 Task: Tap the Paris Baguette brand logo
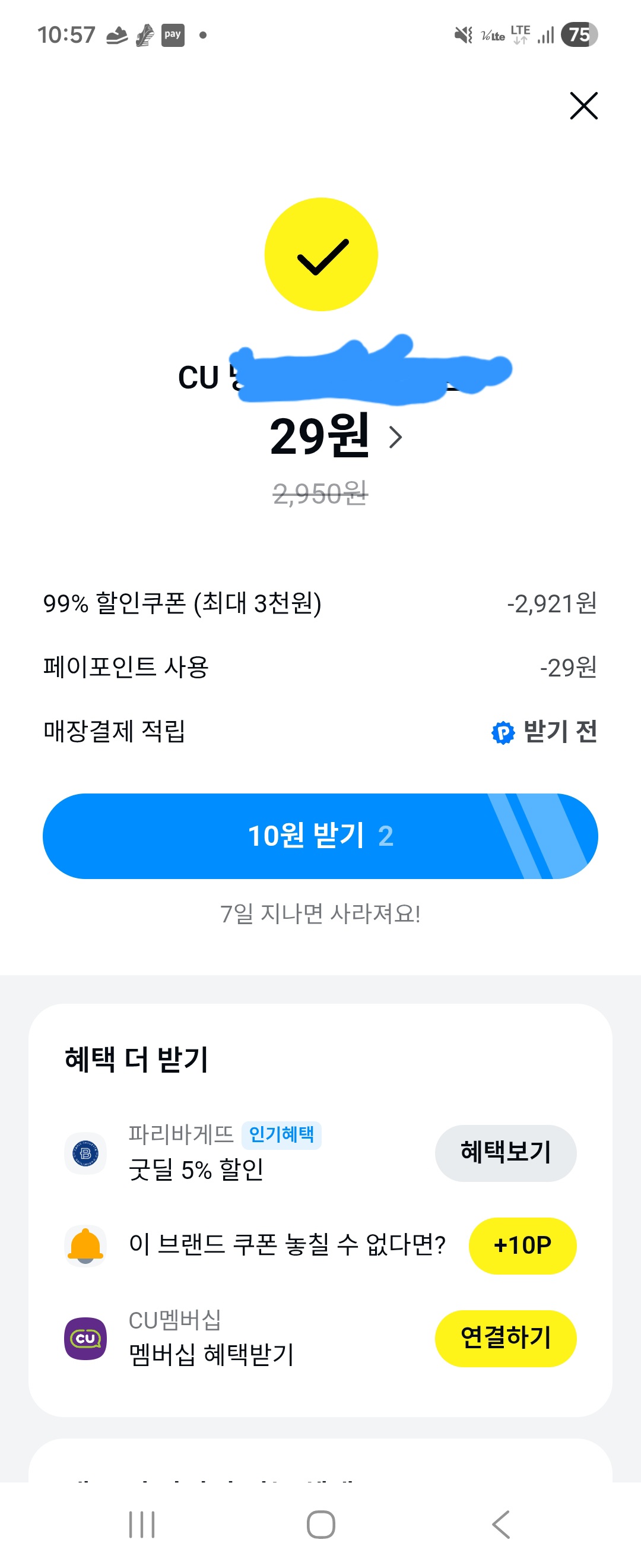coord(85,1153)
